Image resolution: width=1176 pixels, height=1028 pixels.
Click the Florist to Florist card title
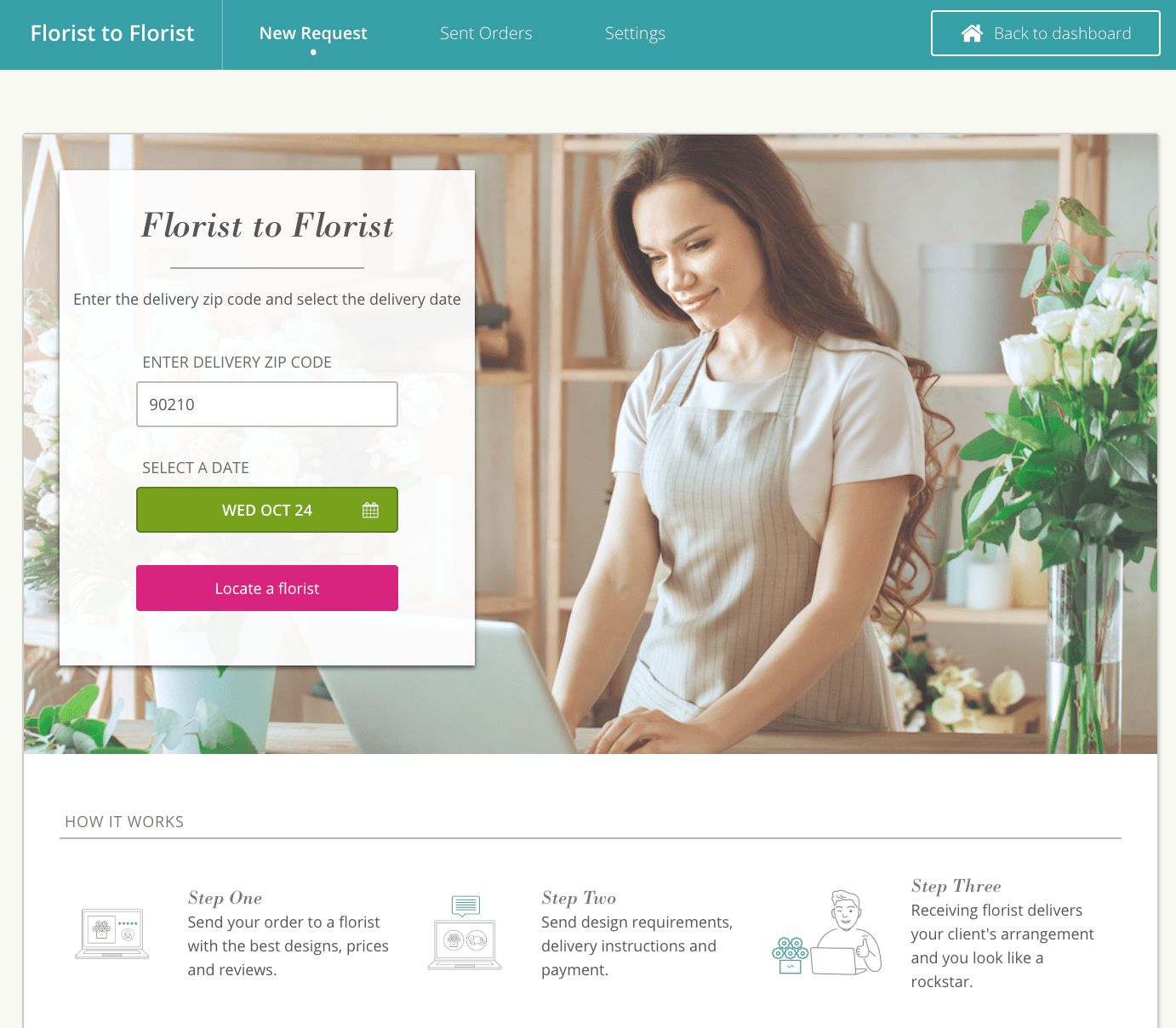pyautogui.click(x=267, y=226)
